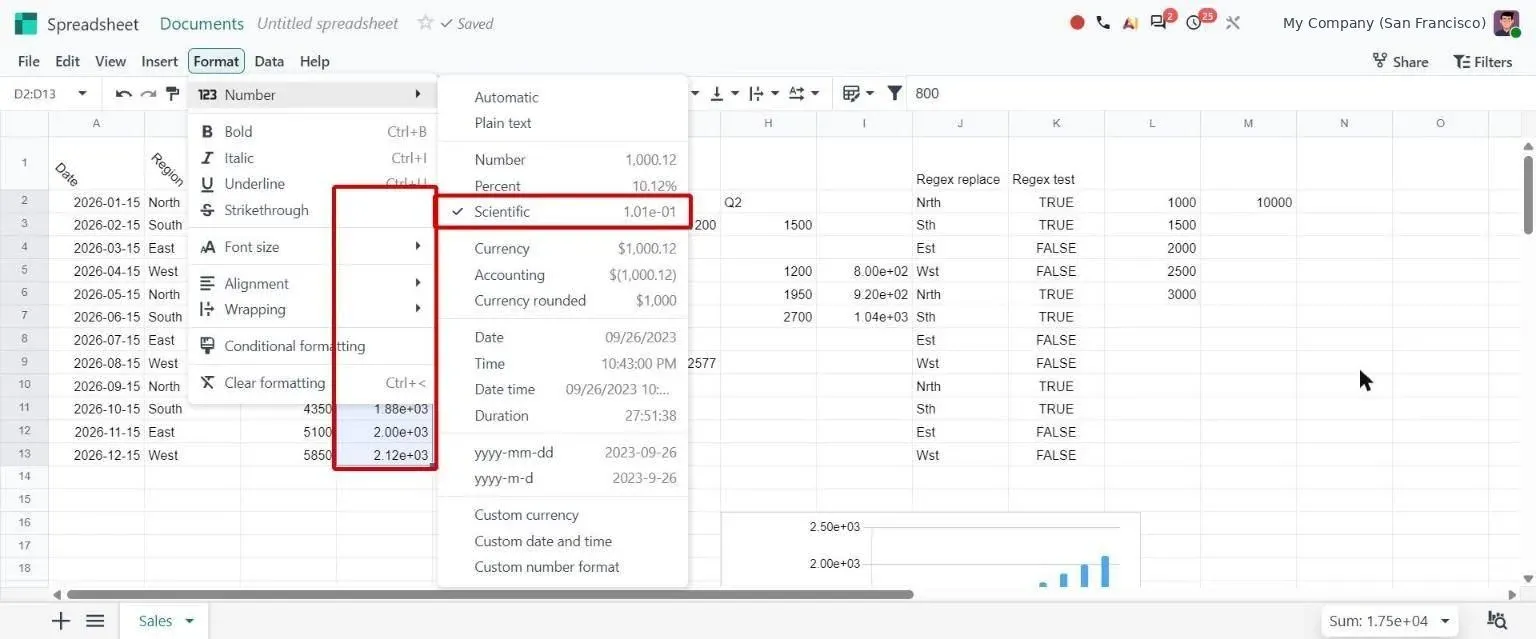Click the filter funnel toolbar icon
The image size is (1536, 639).
click(x=895, y=93)
